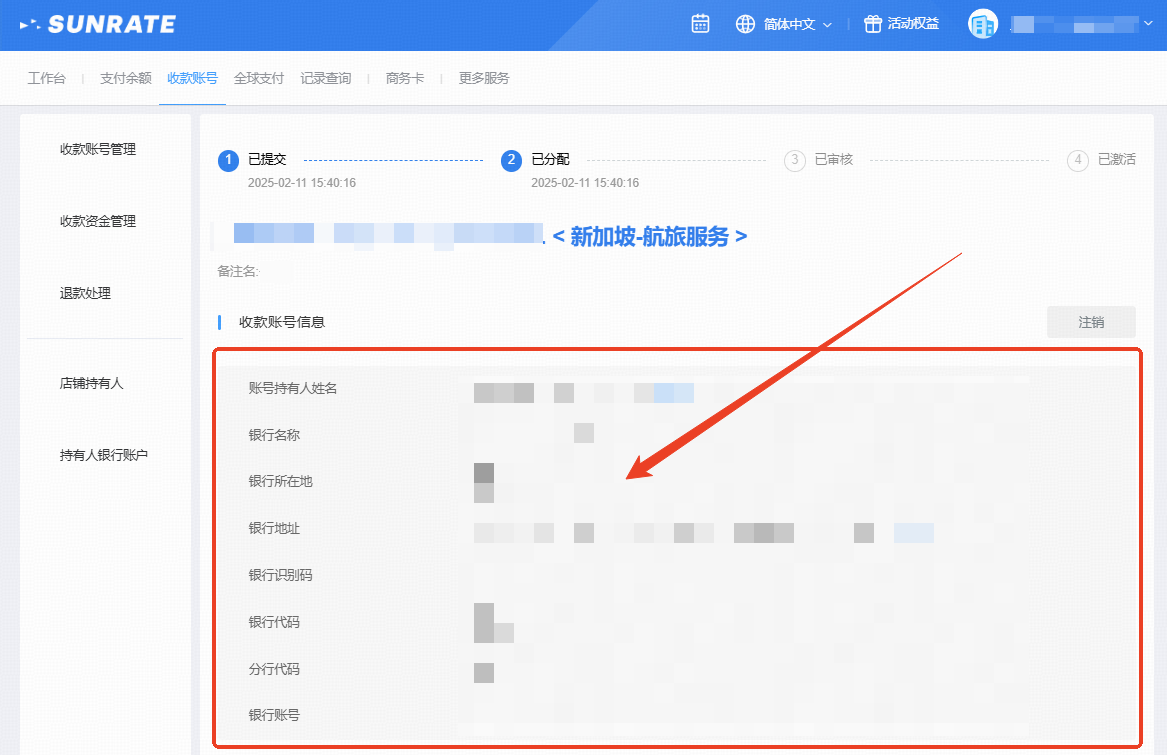Click the SUNRATE logo
This screenshot has width=1167, height=755.
pyautogui.click(x=98, y=24)
